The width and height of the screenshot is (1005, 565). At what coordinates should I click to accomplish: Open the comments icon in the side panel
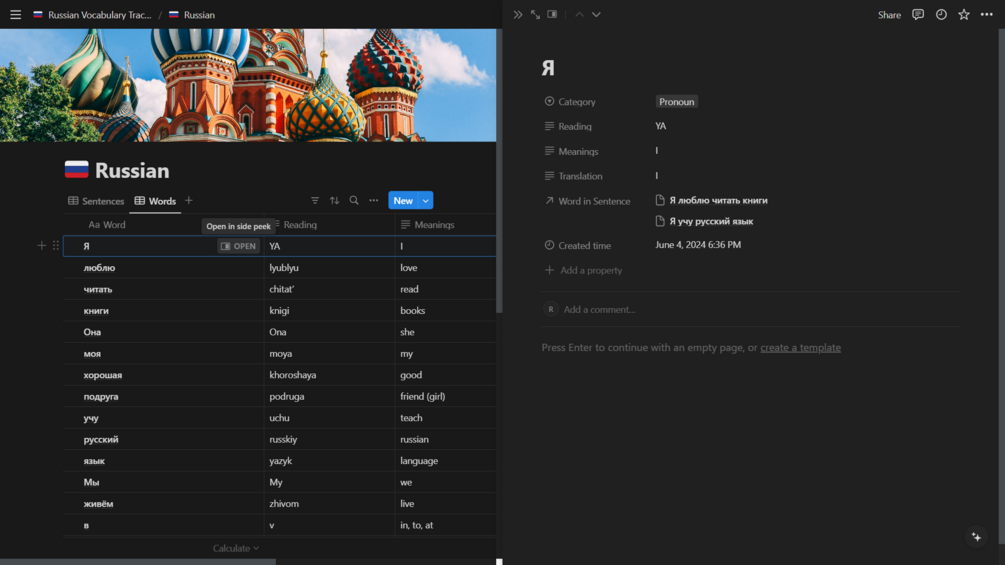point(918,15)
